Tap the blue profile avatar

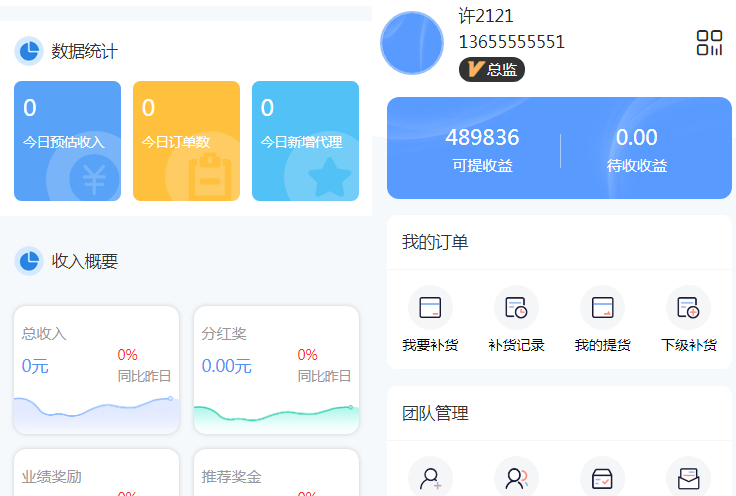(x=412, y=43)
